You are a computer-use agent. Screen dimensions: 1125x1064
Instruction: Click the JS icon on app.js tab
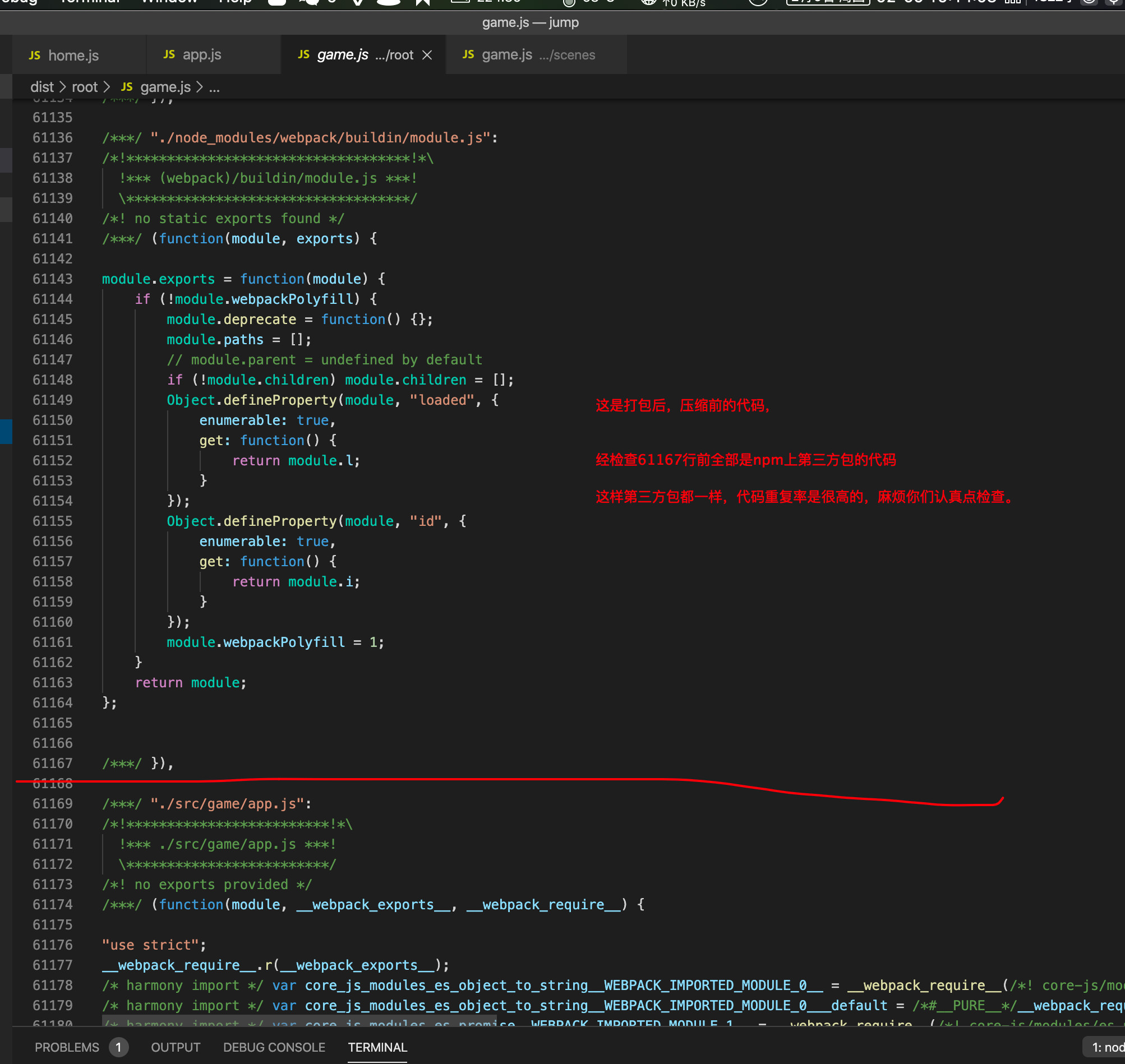(169, 54)
